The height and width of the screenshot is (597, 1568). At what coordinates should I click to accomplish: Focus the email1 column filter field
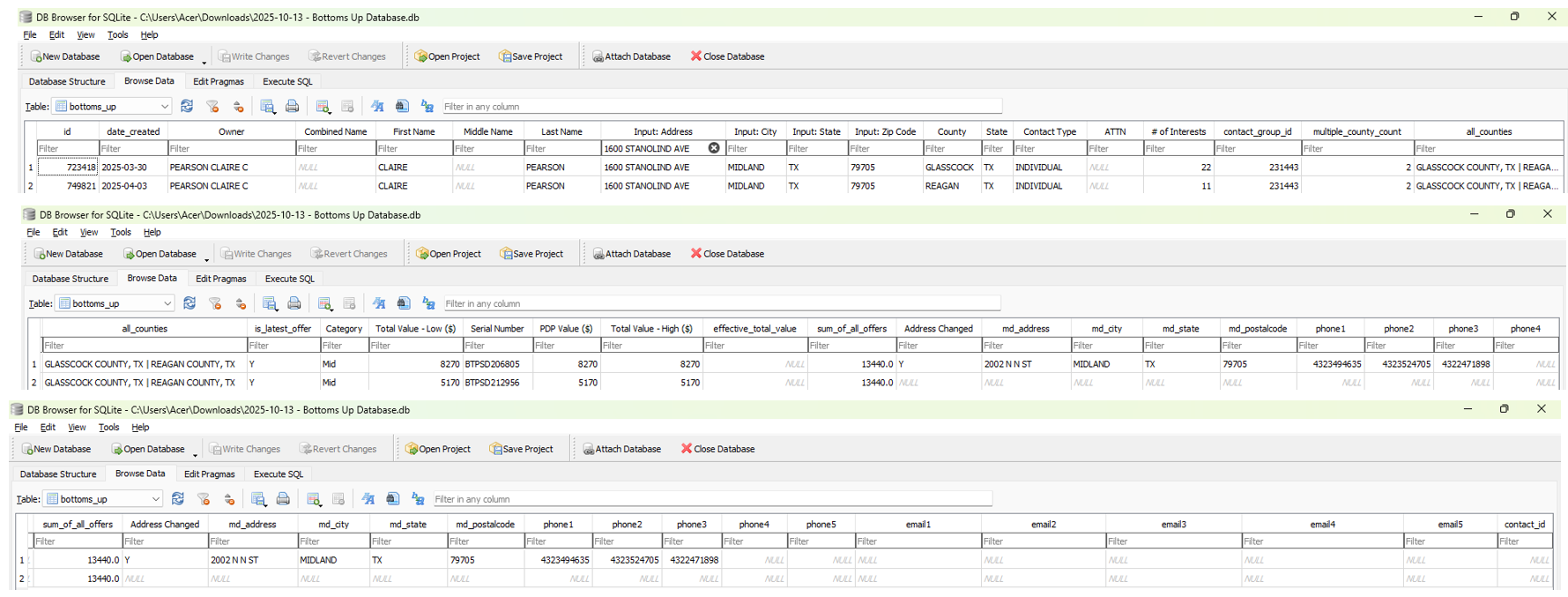coord(918,541)
